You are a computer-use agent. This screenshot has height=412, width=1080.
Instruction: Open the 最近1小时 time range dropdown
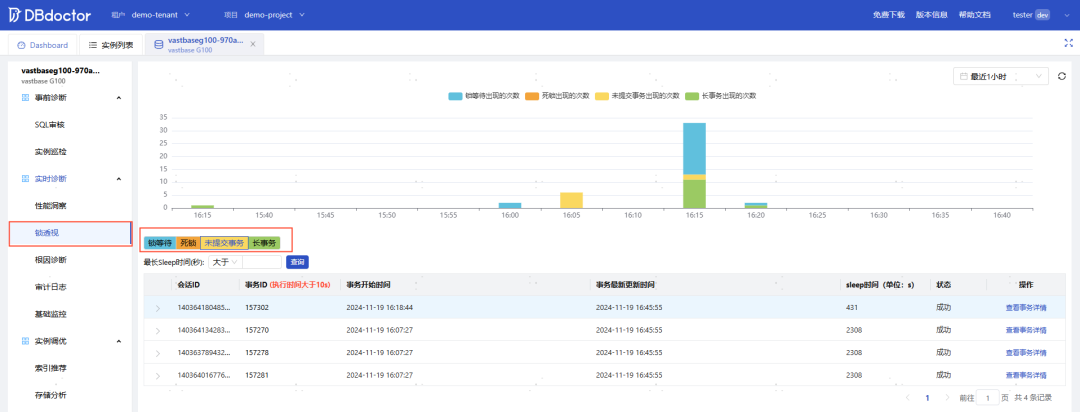[x=1001, y=76]
